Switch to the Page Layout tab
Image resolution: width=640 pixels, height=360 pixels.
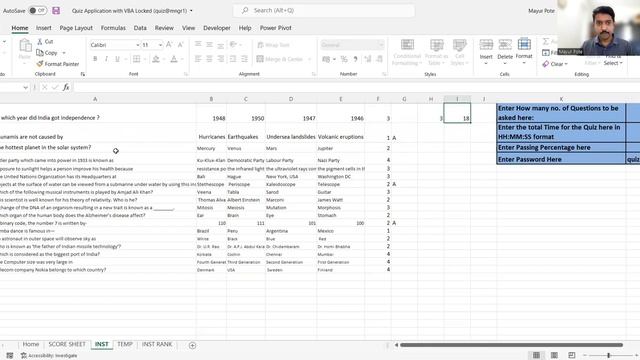pyautogui.click(x=76, y=28)
